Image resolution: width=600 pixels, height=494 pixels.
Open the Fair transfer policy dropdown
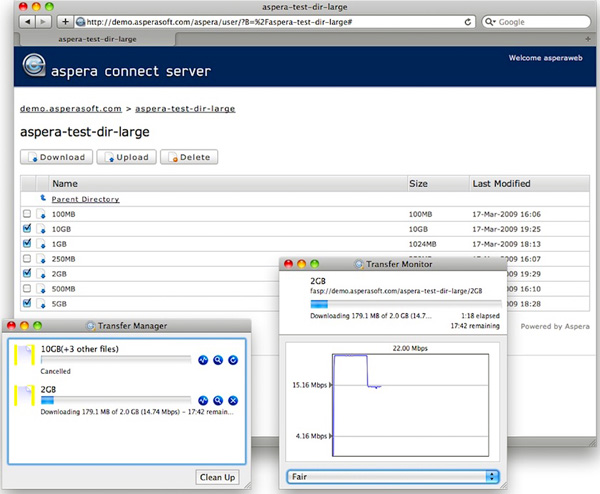click(392, 476)
